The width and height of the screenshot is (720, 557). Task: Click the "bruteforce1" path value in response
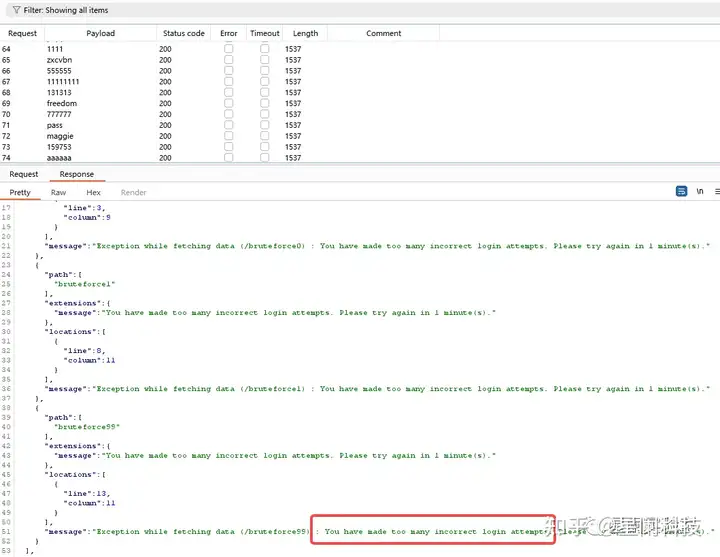pyautogui.click(x=84, y=284)
